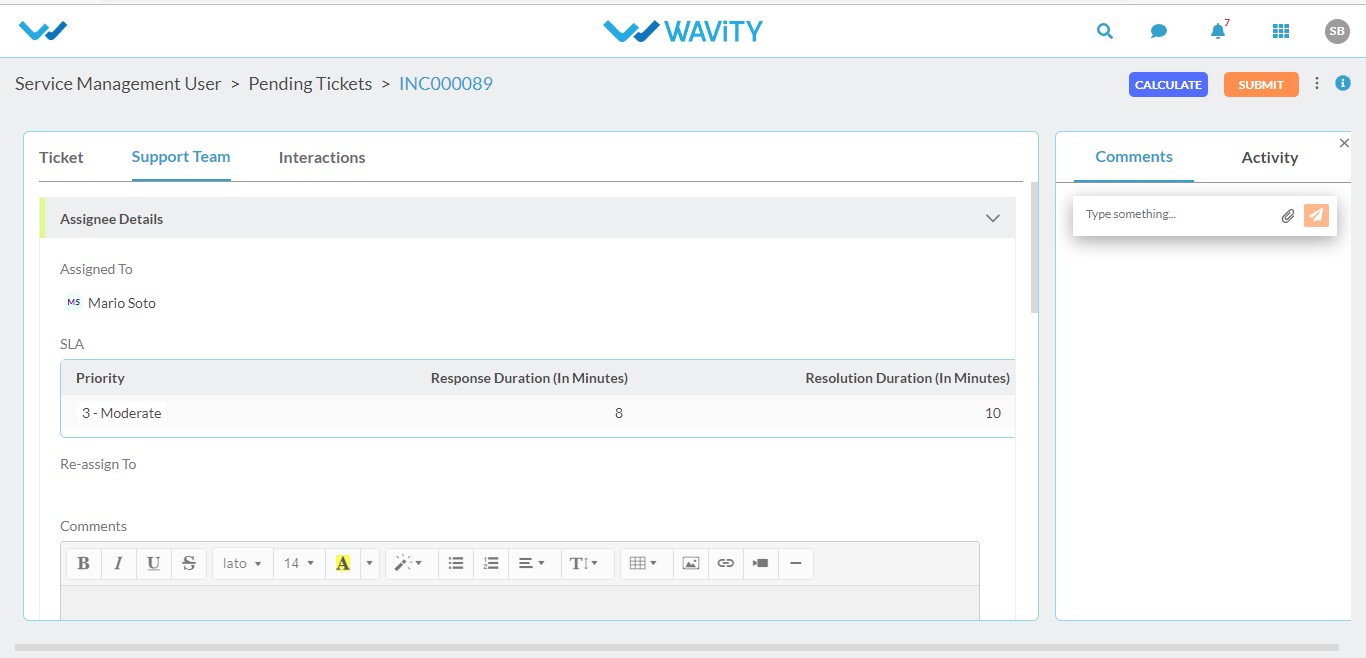Switch to the Activity tab
1366x658 pixels.
1270,157
